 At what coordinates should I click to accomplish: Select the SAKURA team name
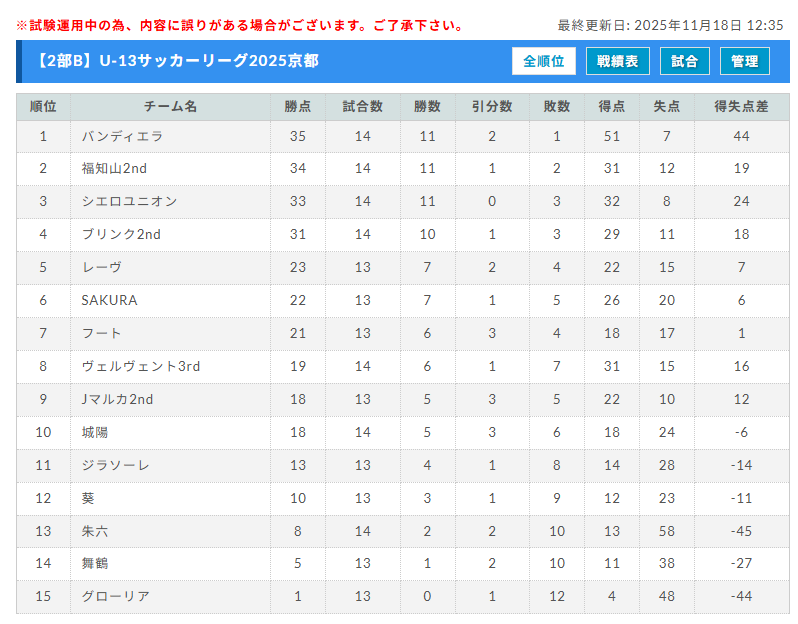tap(109, 300)
